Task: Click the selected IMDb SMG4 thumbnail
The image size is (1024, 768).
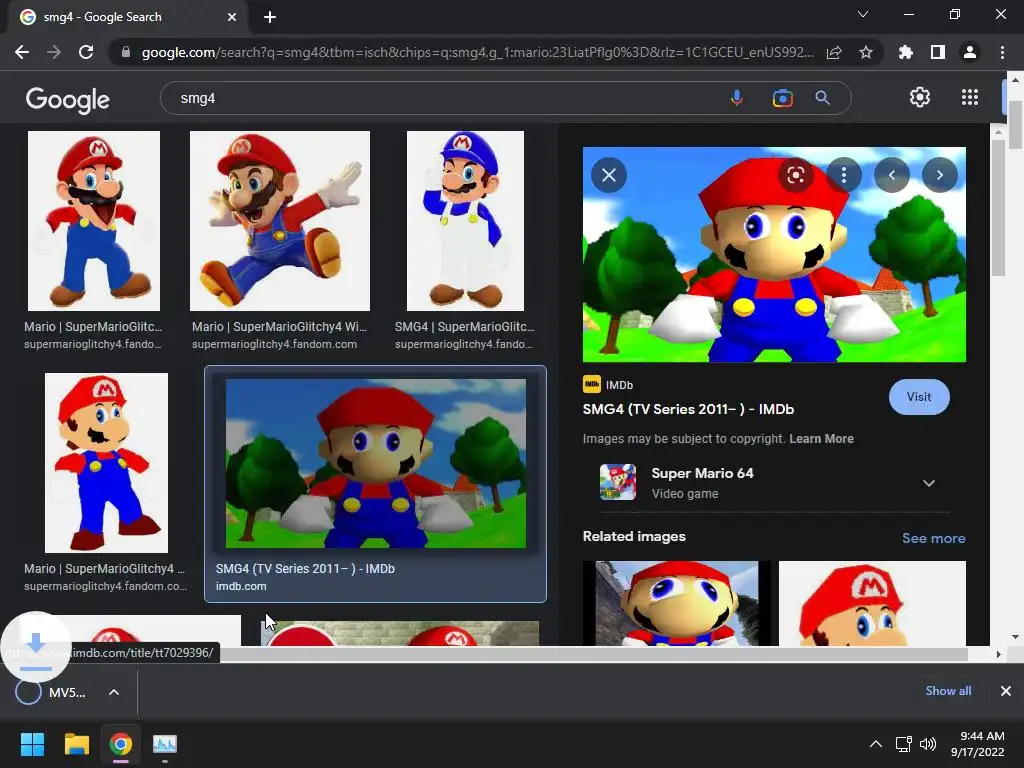Action: 376,464
